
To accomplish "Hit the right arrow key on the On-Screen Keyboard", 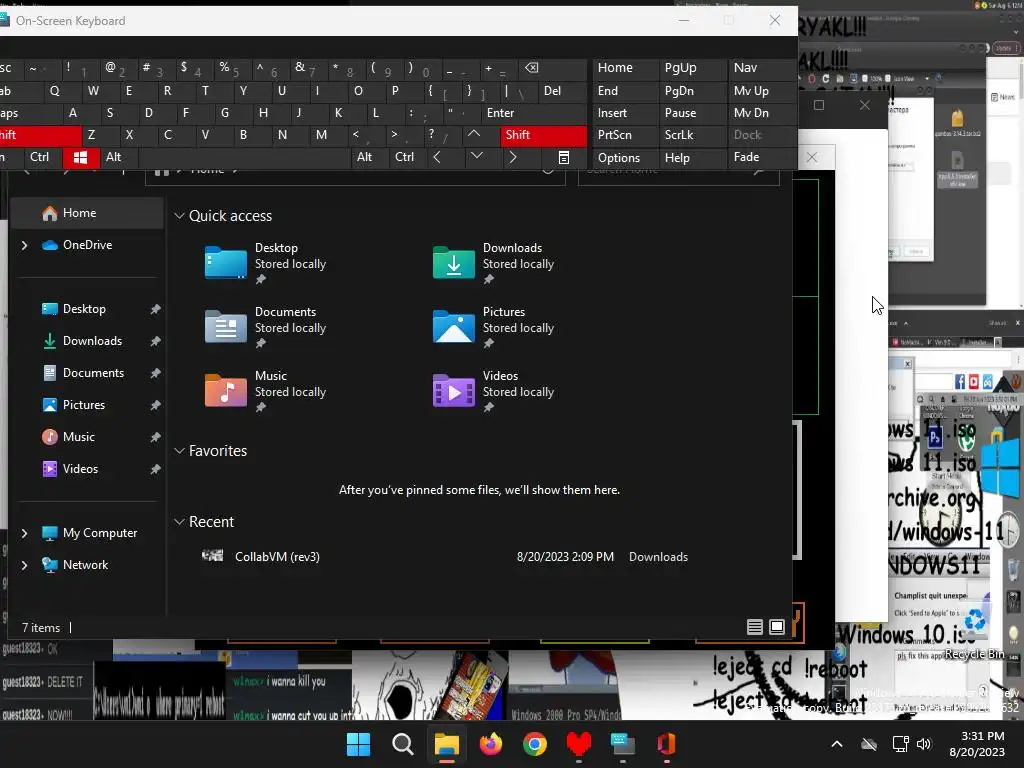I will point(513,157).
